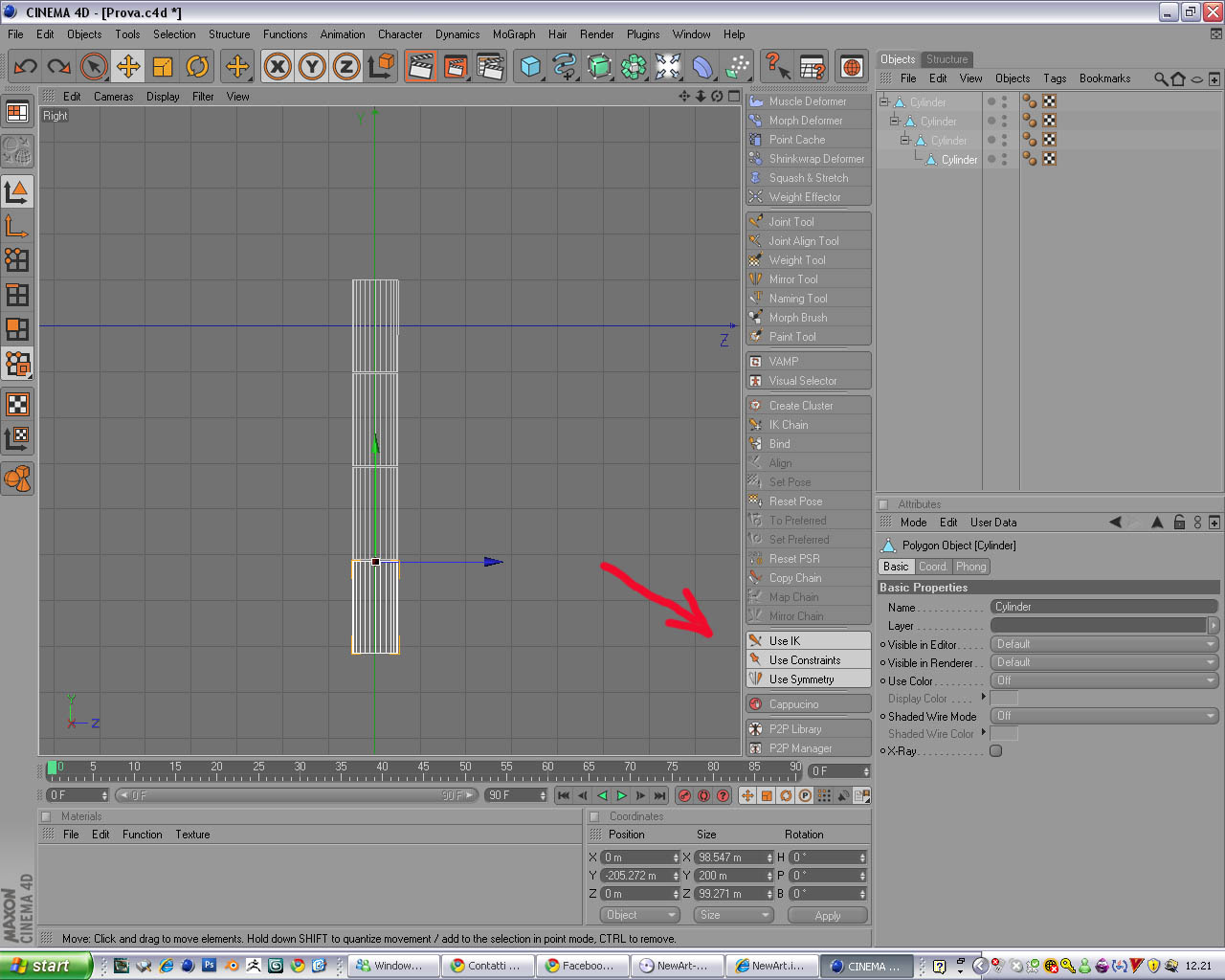Render the active view clapperboard icon
The height and width of the screenshot is (980, 1225).
[x=421, y=66]
